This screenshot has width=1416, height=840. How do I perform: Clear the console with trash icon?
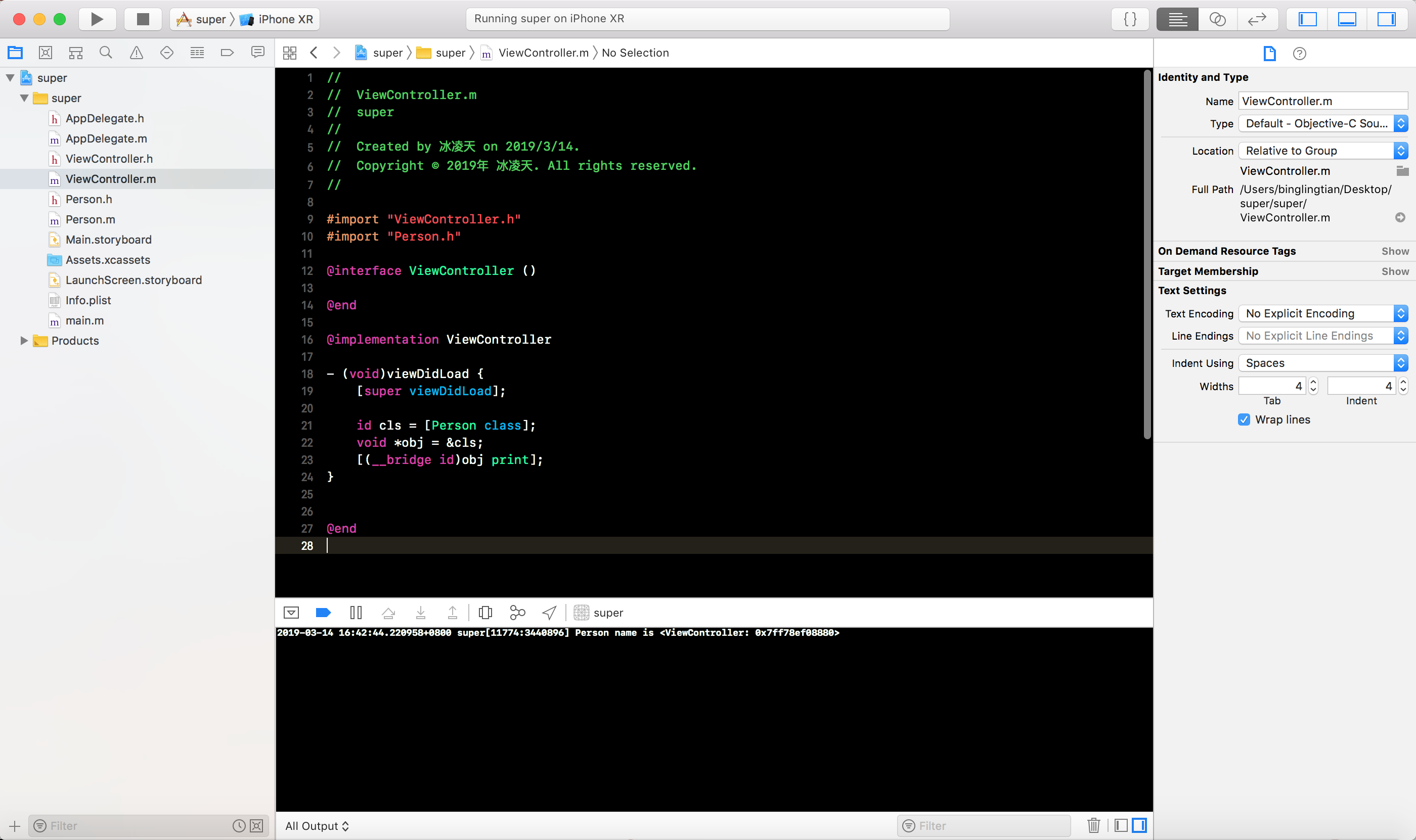coord(1093,825)
